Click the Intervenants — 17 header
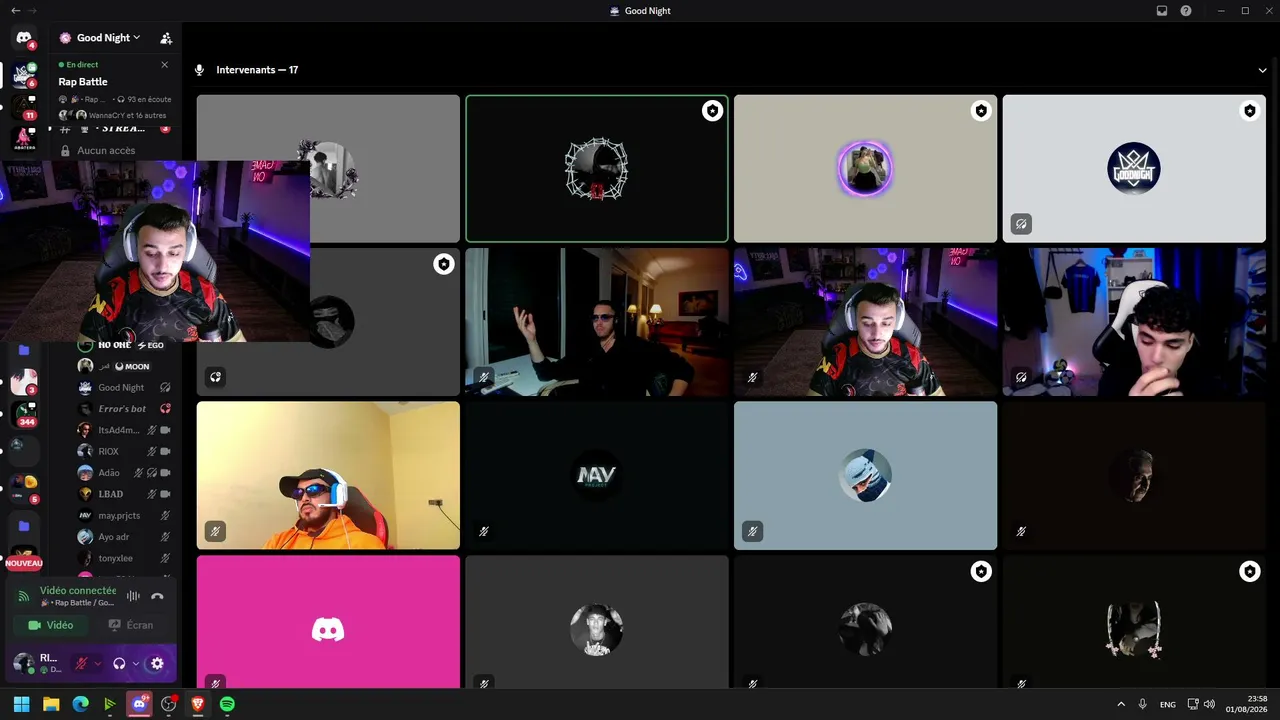Viewport: 1280px width, 720px height. click(x=257, y=70)
